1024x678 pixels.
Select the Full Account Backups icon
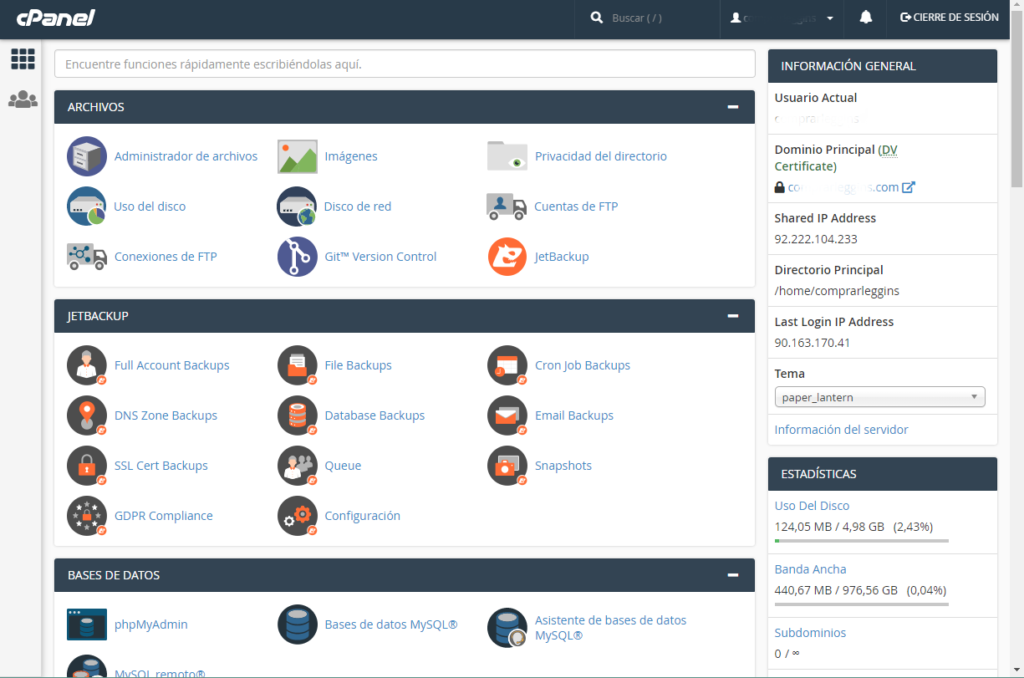(86, 365)
